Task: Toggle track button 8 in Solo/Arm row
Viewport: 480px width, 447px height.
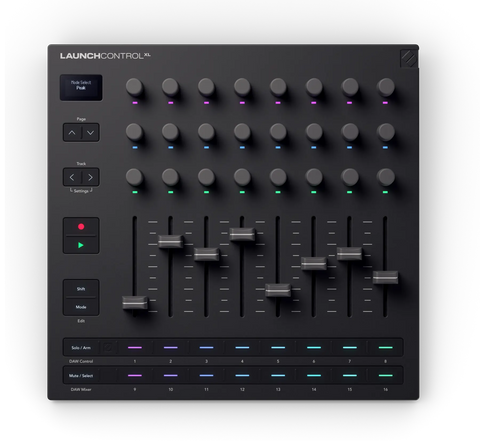Action: click(385, 348)
